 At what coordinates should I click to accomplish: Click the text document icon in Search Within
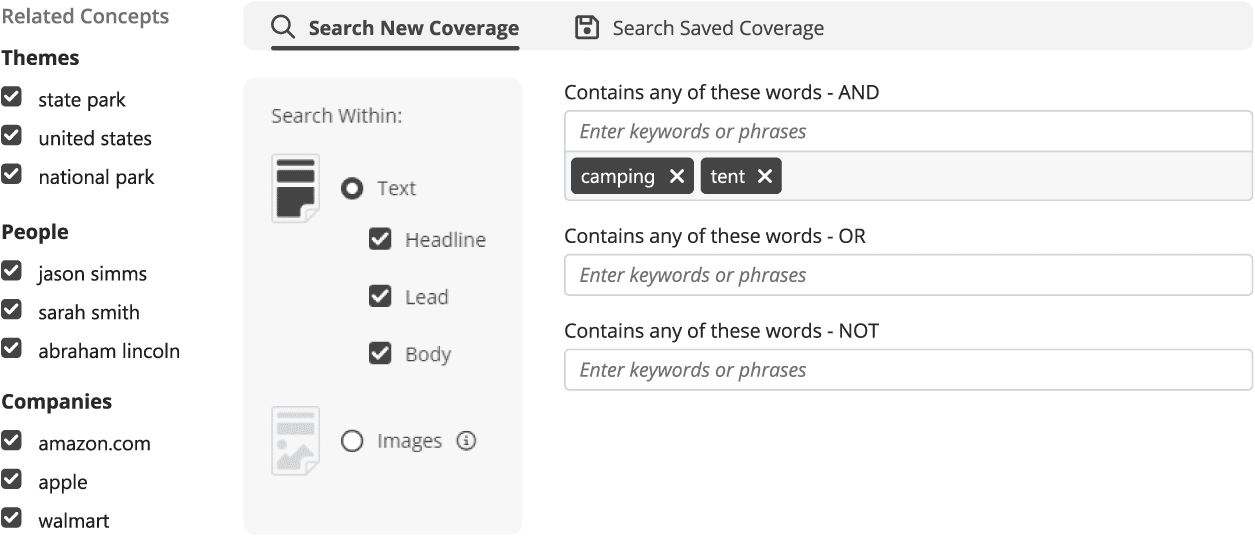pos(295,188)
